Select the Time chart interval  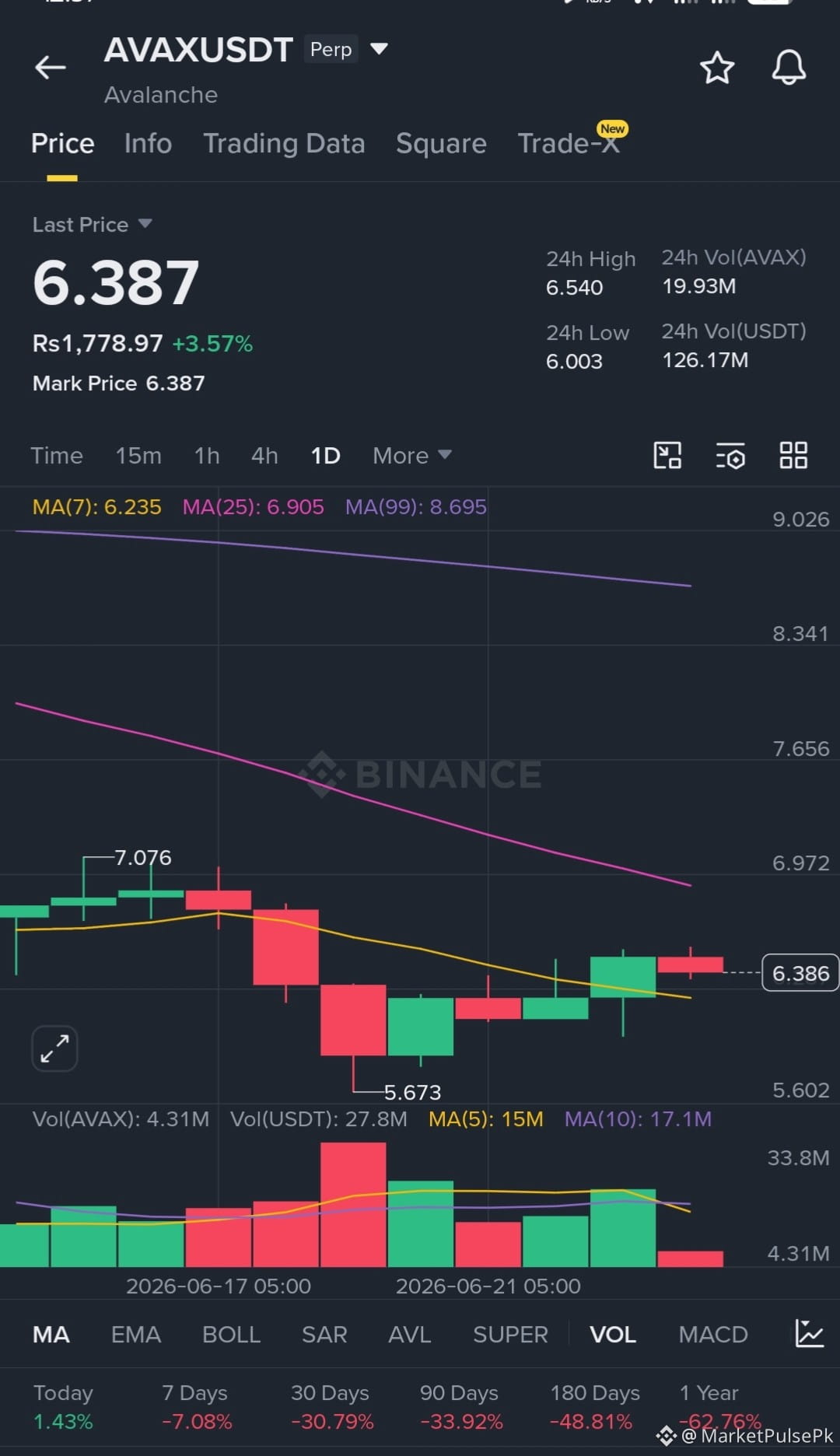click(x=57, y=455)
